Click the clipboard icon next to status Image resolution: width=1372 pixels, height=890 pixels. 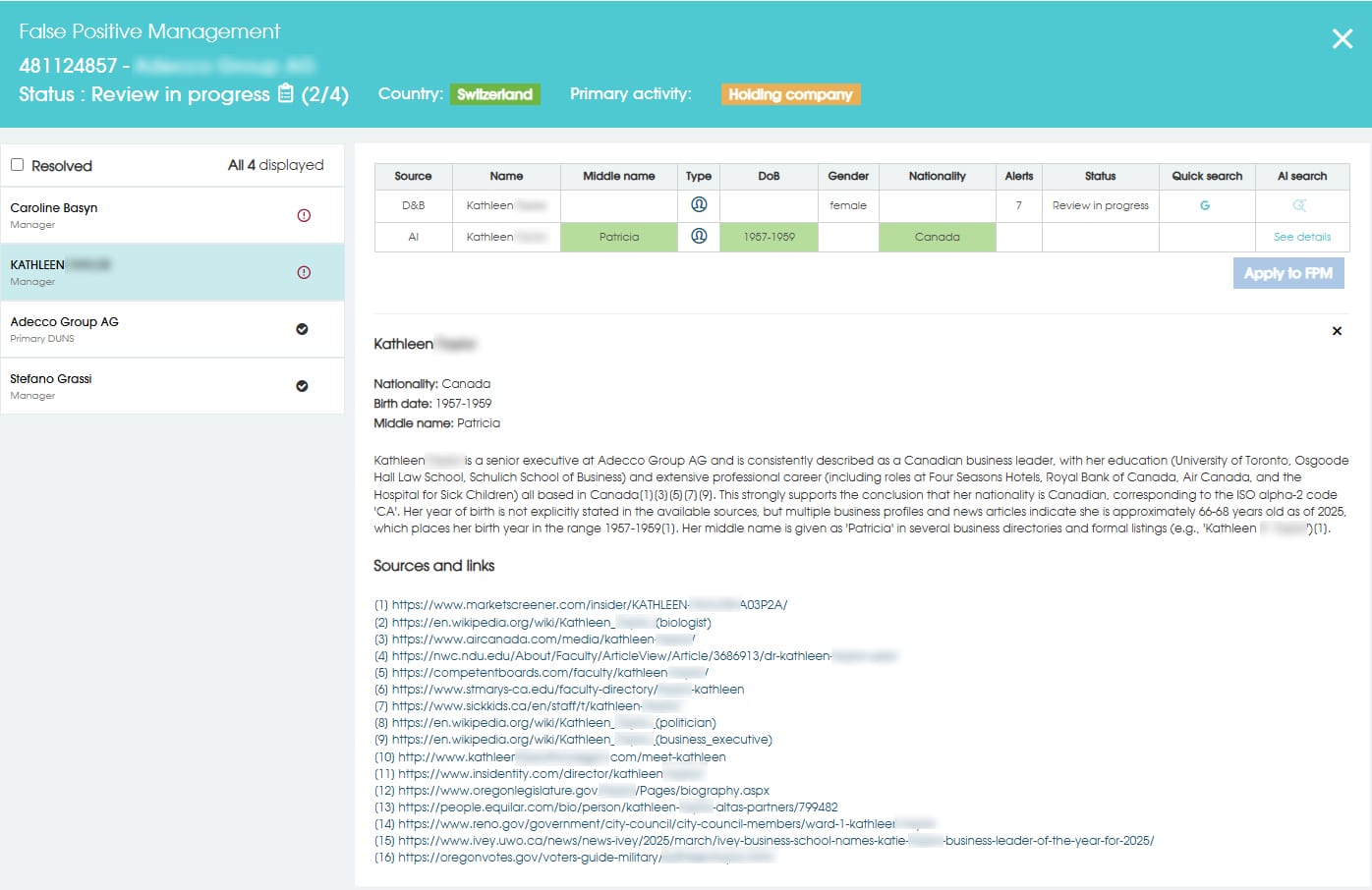tap(286, 93)
